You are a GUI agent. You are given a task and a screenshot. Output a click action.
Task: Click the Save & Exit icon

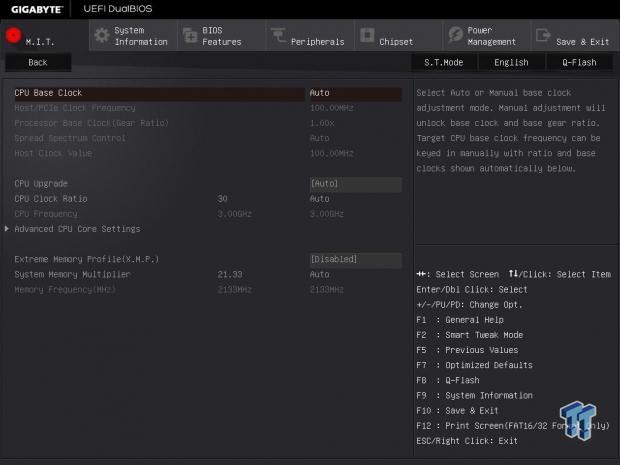(x=543, y=36)
